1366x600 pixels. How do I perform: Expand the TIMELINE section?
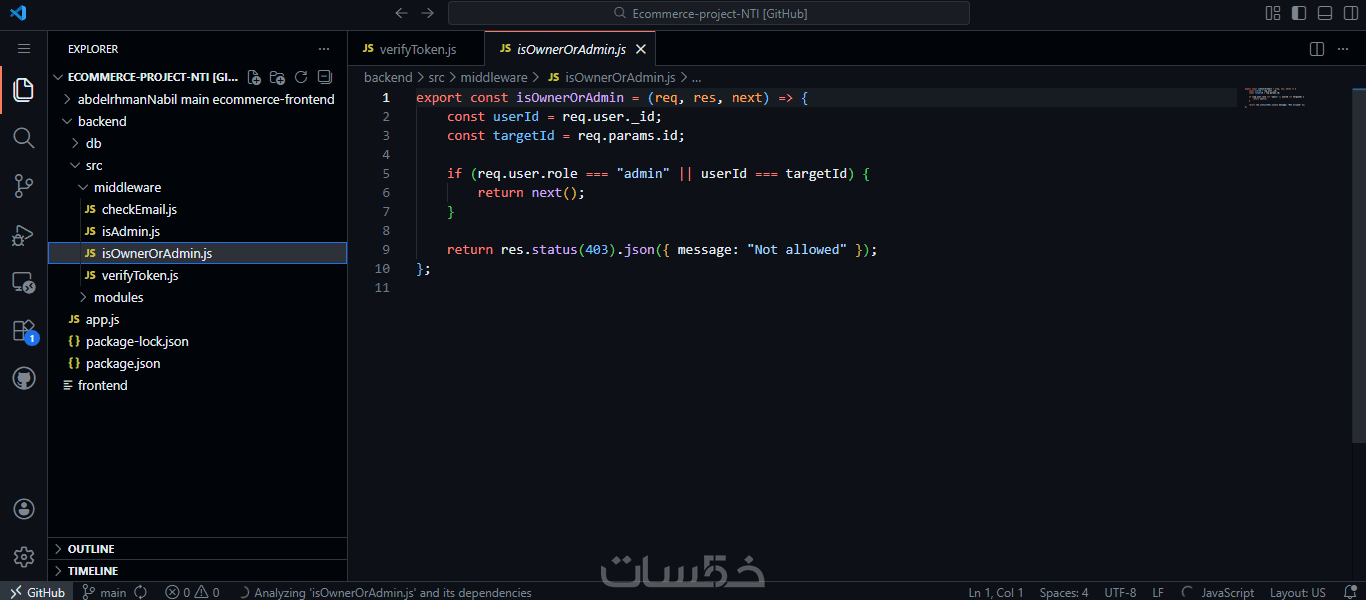(x=197, y=571)
